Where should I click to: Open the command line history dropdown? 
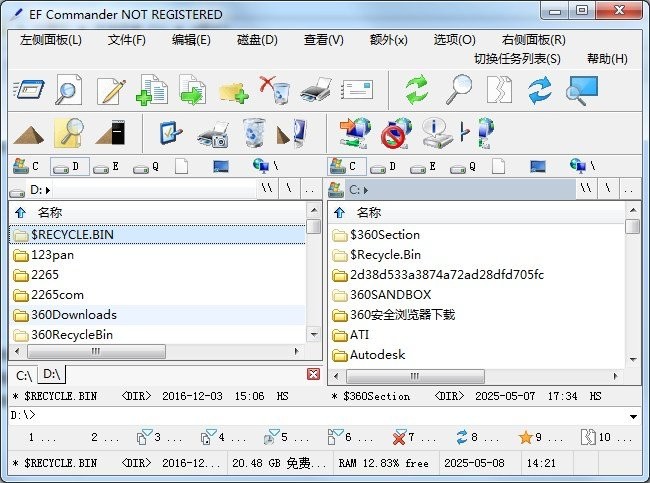pos(633,416)
